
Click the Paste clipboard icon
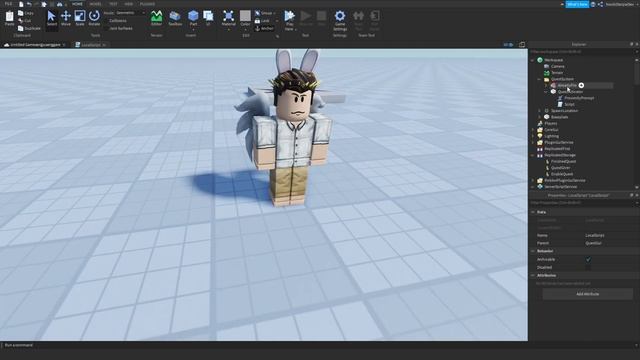click(9, 17)
